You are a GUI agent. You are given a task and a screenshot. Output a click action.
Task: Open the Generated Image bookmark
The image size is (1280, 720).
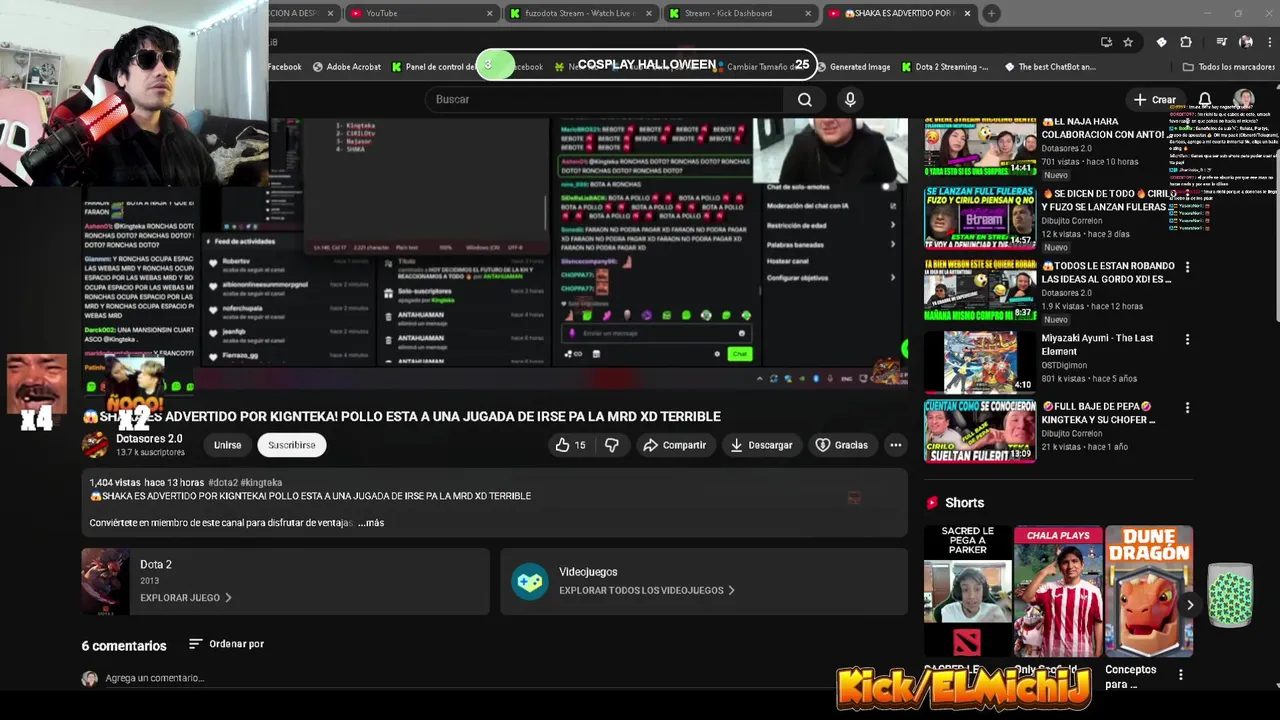[852, 67]
